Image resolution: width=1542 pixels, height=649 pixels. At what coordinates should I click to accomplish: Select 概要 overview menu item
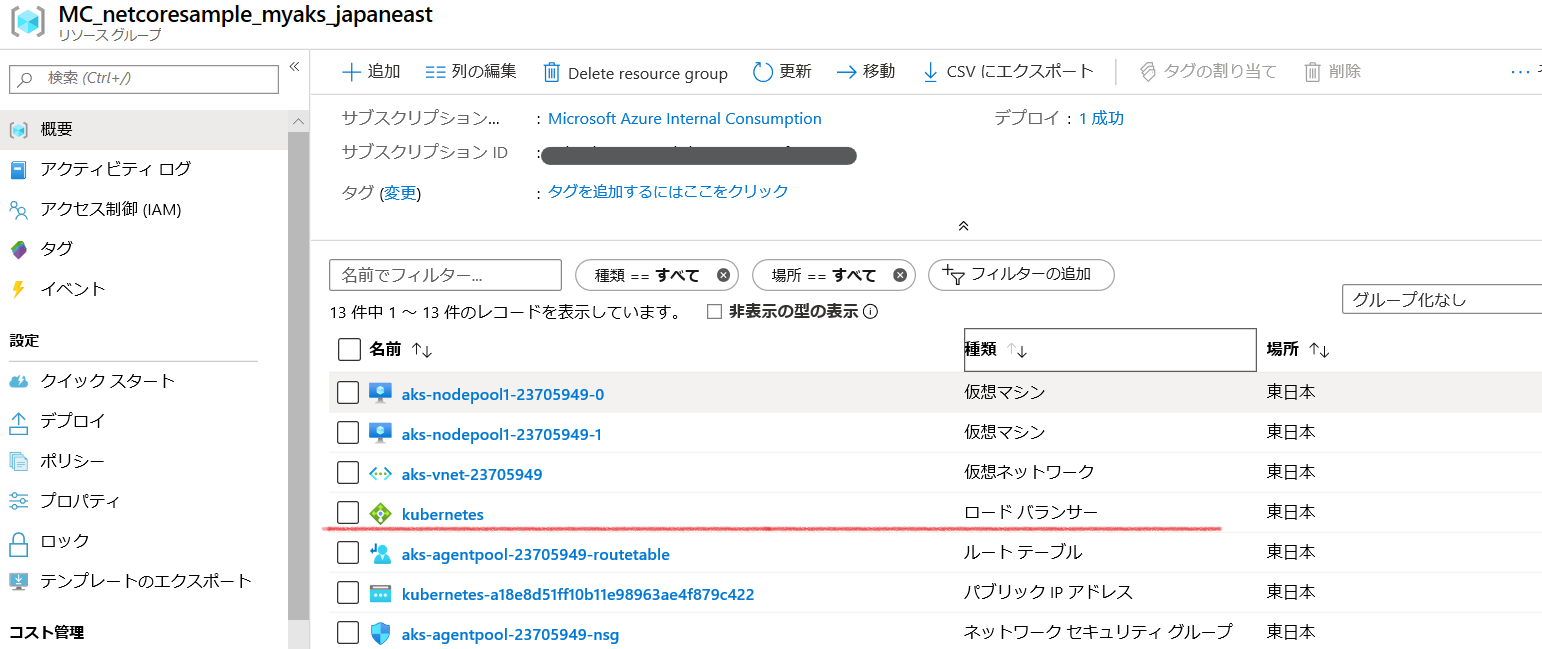pos(144,130)
